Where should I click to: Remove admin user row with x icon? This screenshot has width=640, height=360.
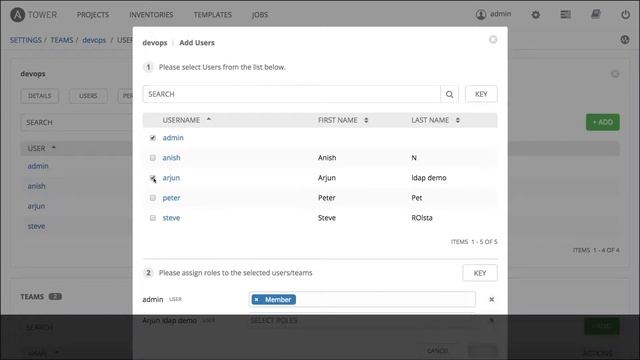[491, 300]
